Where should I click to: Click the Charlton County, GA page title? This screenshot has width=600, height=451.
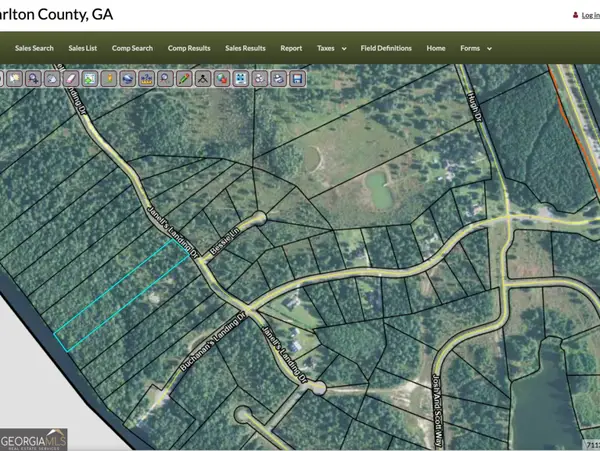56,15
